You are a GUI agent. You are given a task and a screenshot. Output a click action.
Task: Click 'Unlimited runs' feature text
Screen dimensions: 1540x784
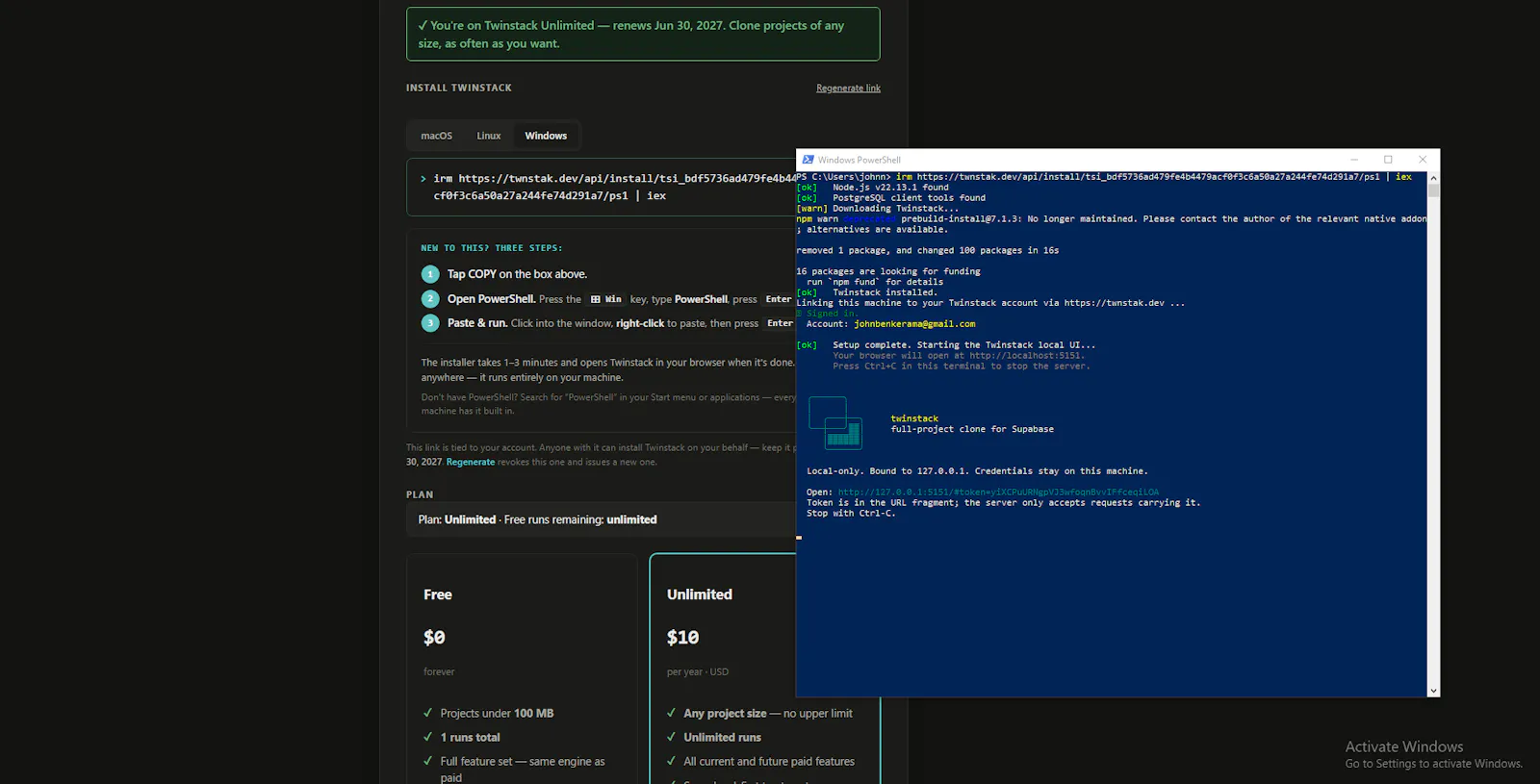tap(722, 738)
